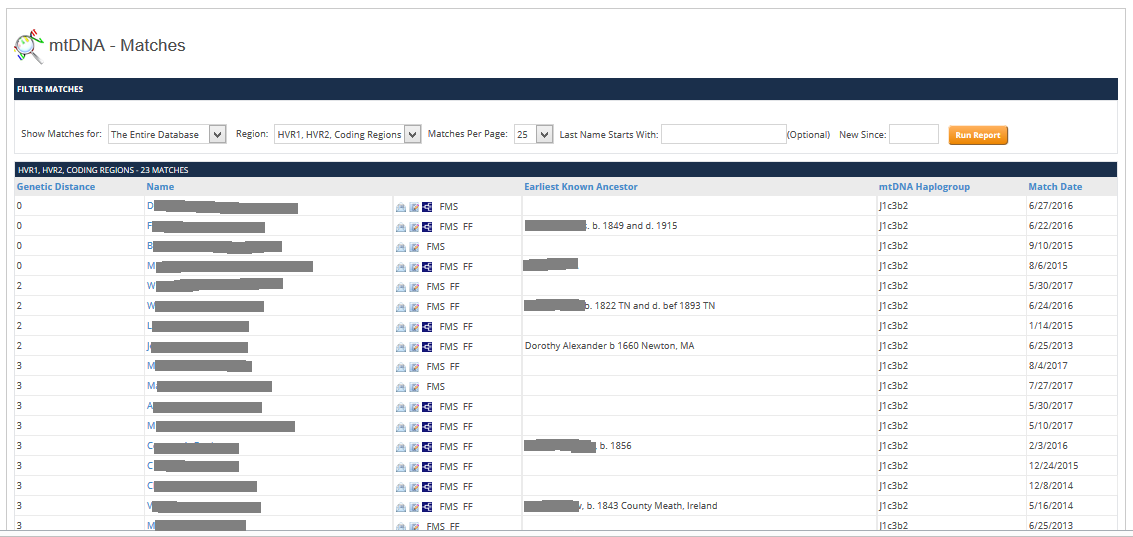
Task: Click match date 7/27/2017
Action: point(1051,386)
